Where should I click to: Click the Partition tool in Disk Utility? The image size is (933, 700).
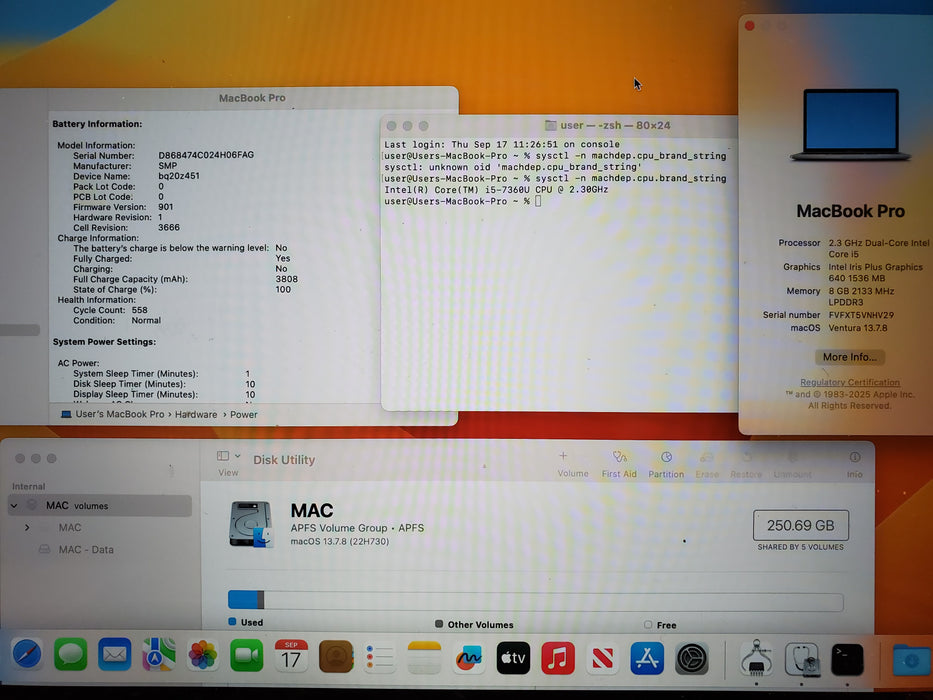click(x=666, y=464)
